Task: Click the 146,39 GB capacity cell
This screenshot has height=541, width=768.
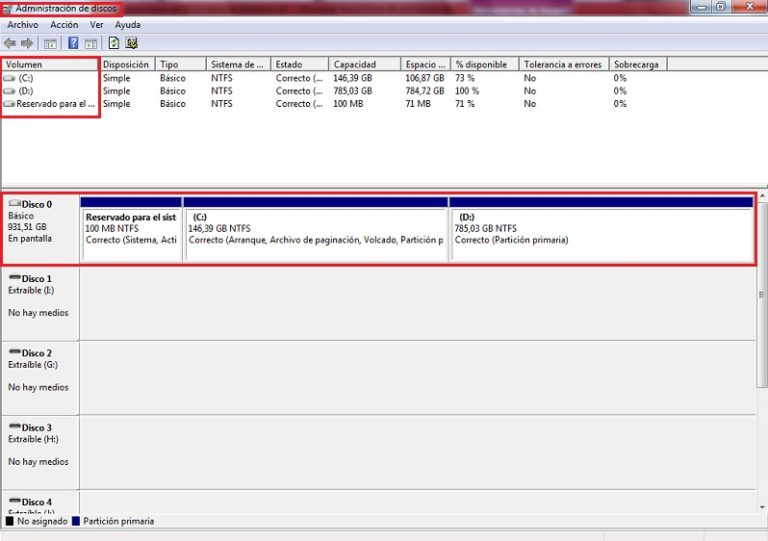Action: pyautogui.click(x=353, y=78)
